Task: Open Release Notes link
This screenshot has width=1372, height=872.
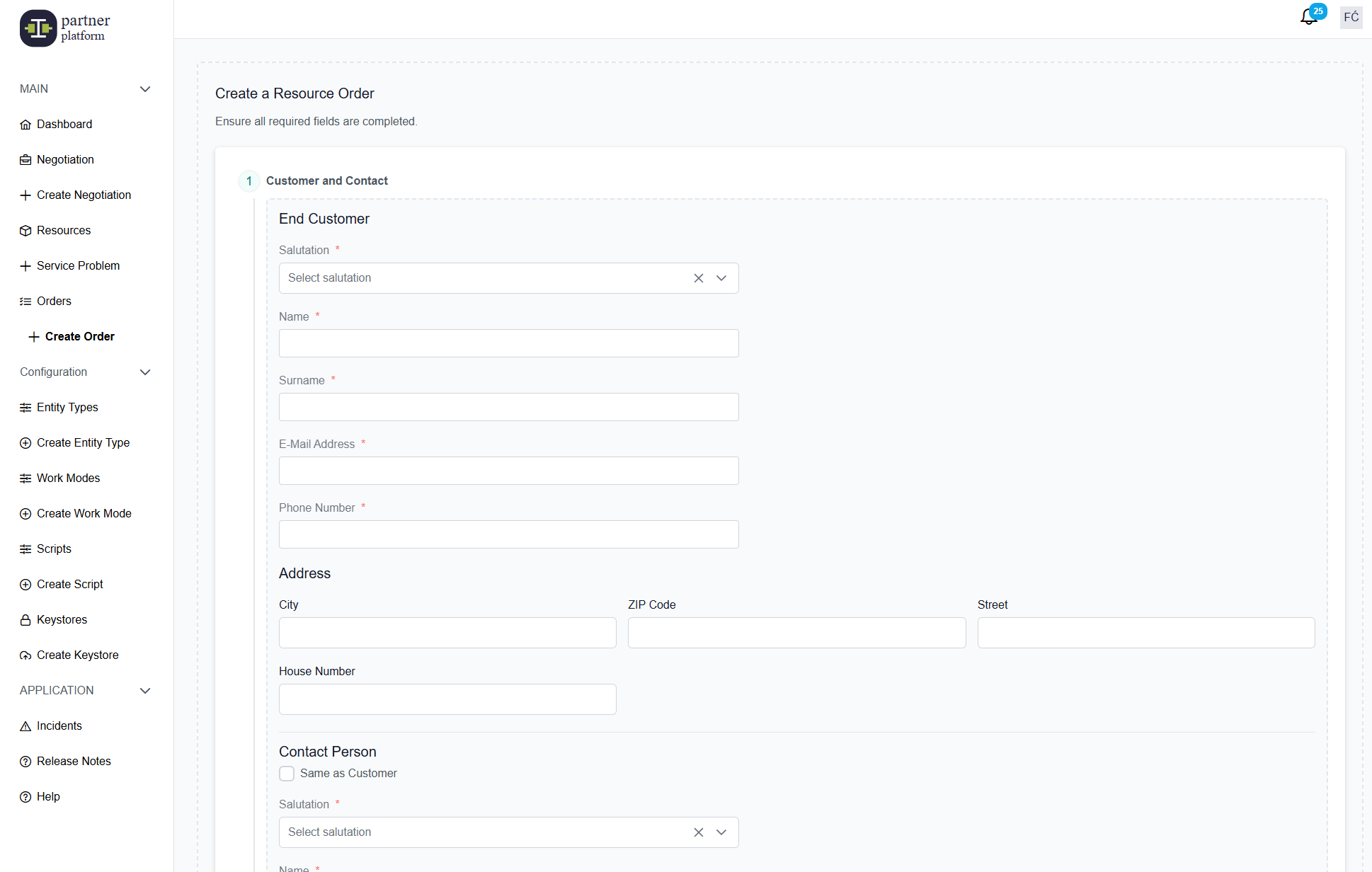Action: click(74, 762)
